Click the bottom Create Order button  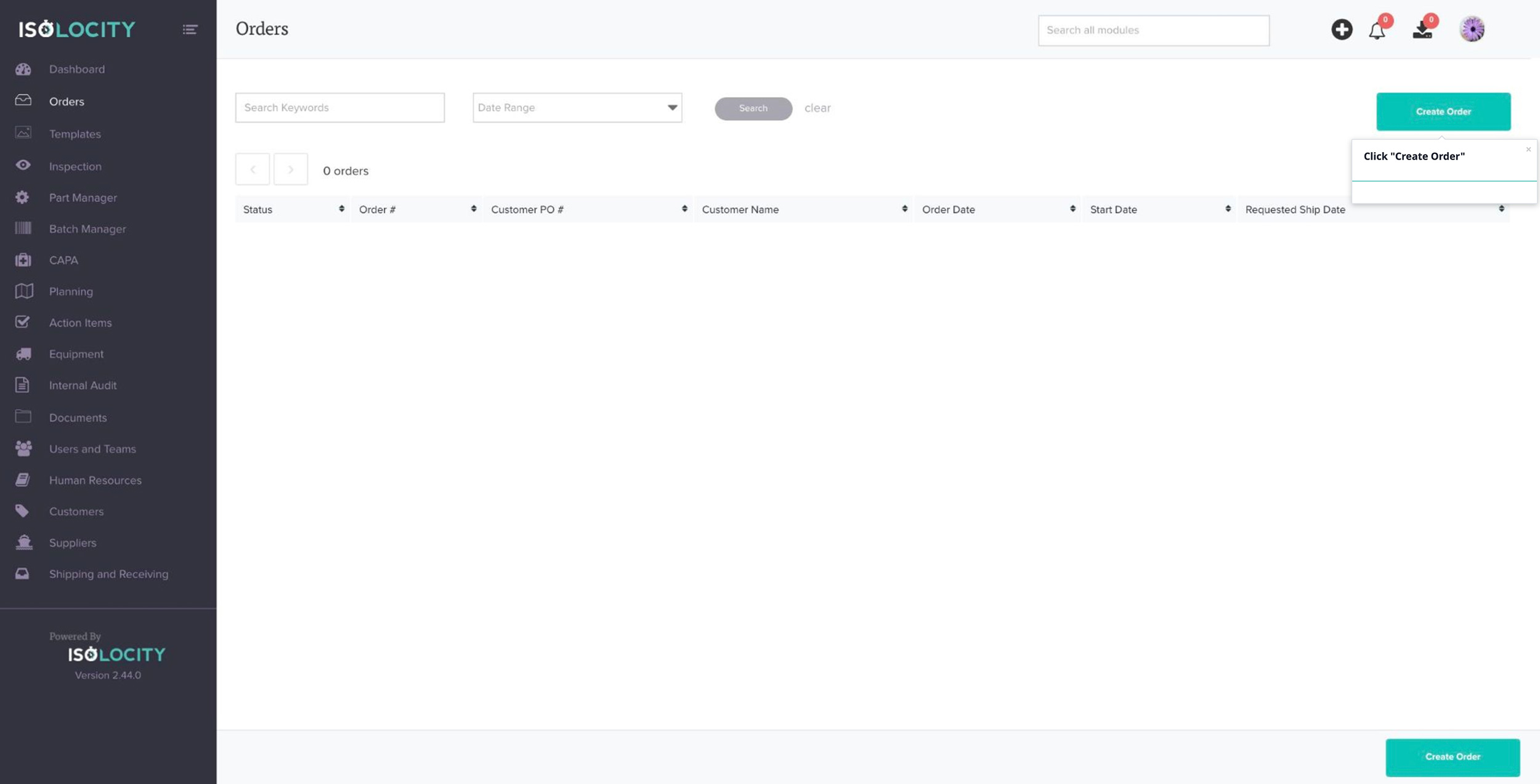click(1453, 757)
